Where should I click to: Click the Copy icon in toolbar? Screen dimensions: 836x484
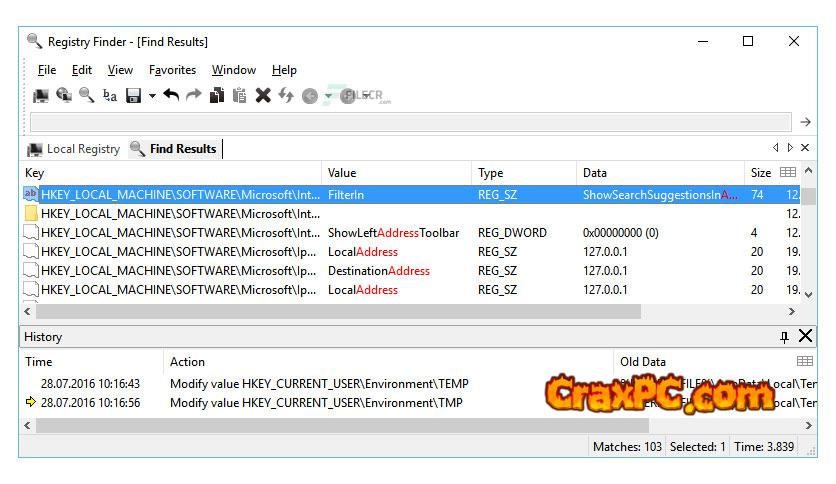point(217,96)
